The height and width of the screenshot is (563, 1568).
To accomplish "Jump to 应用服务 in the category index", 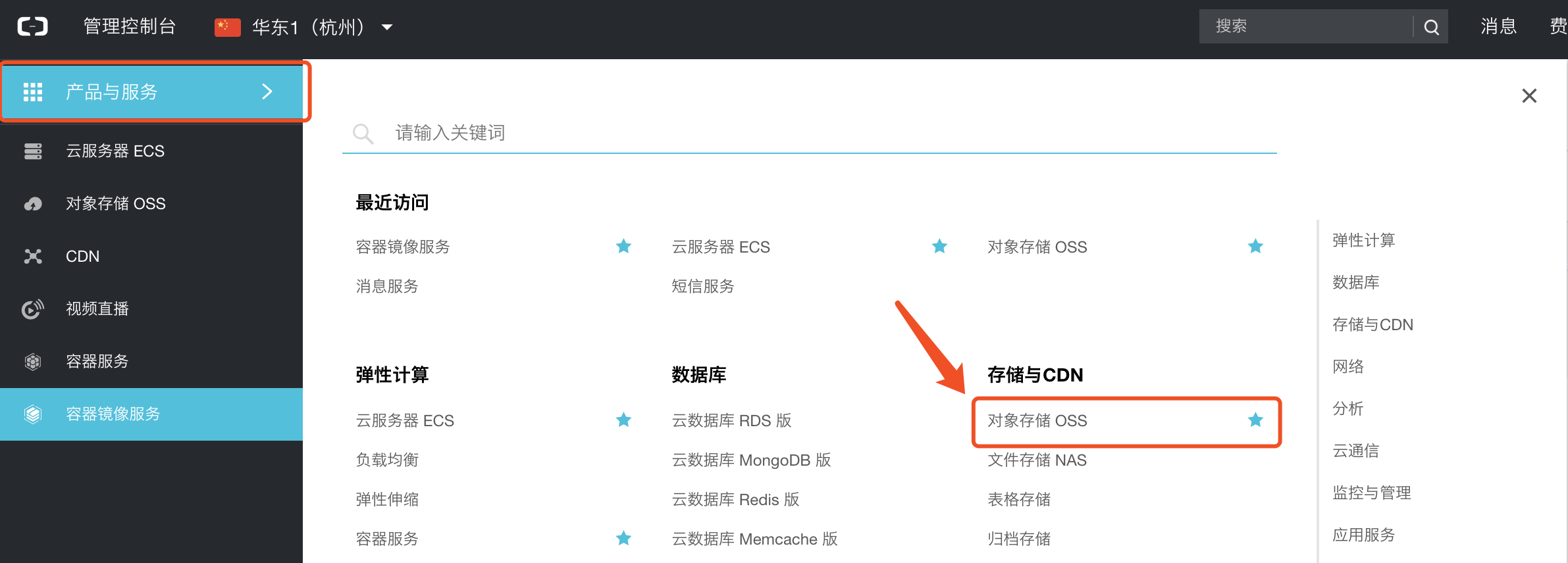I will tap(1364, 535).
